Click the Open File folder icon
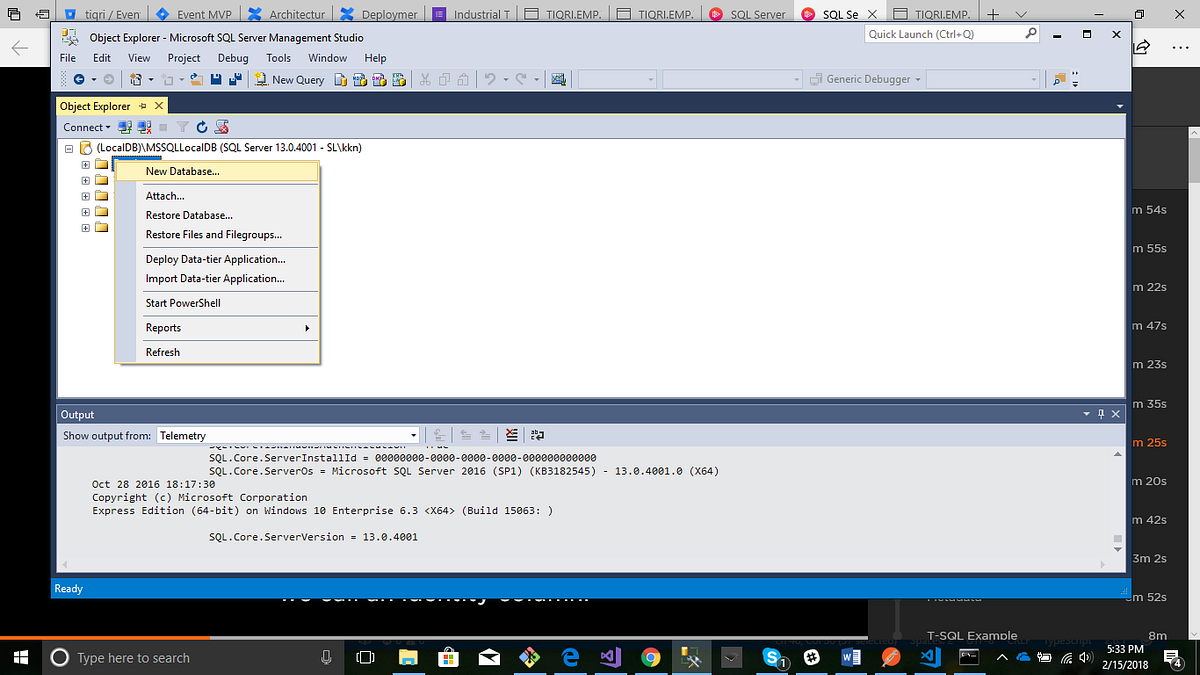Image resolution: width=1200 pixels, height=675 pixels. tap(196, 79)
